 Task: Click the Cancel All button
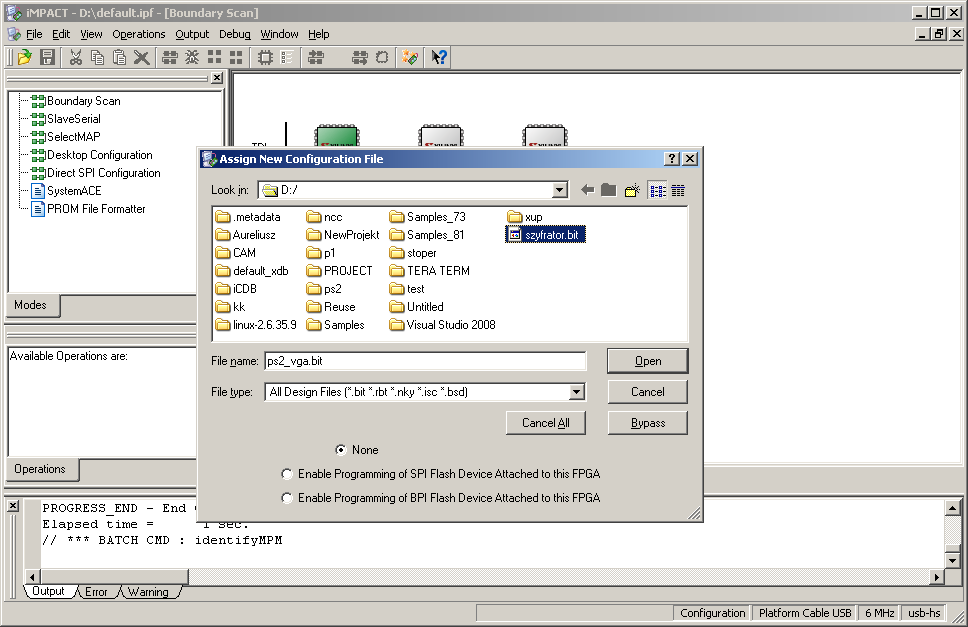coord(546,423)
